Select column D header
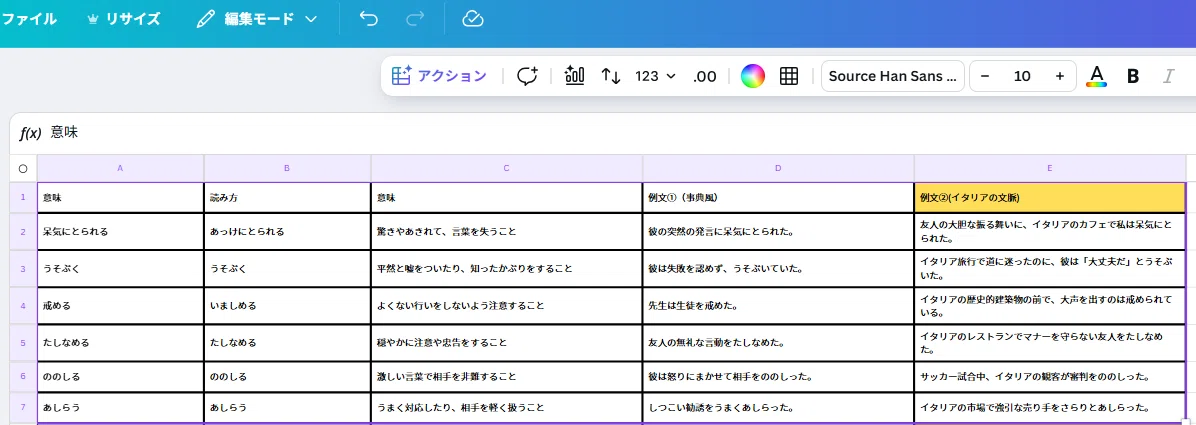The width and height of the screenshot is (1196, 425). (x=778, y=169)
